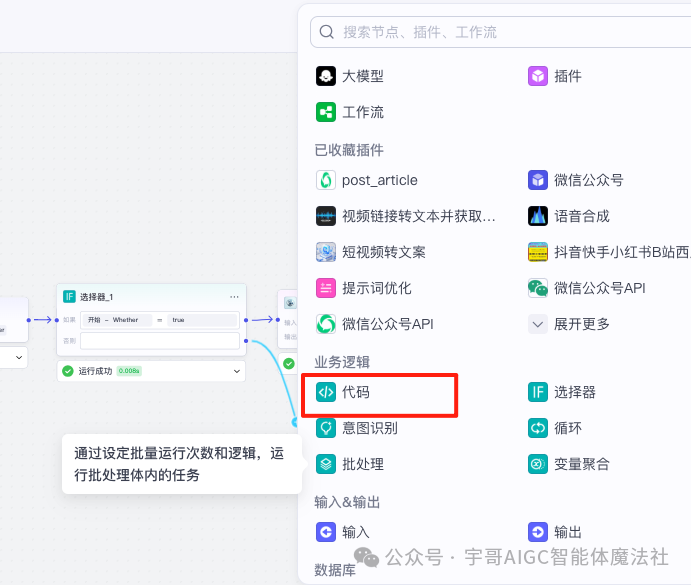Expand more favorites with 展开更多
The image size is (691, 585).
pyautogui.click(x=568, y=324)
